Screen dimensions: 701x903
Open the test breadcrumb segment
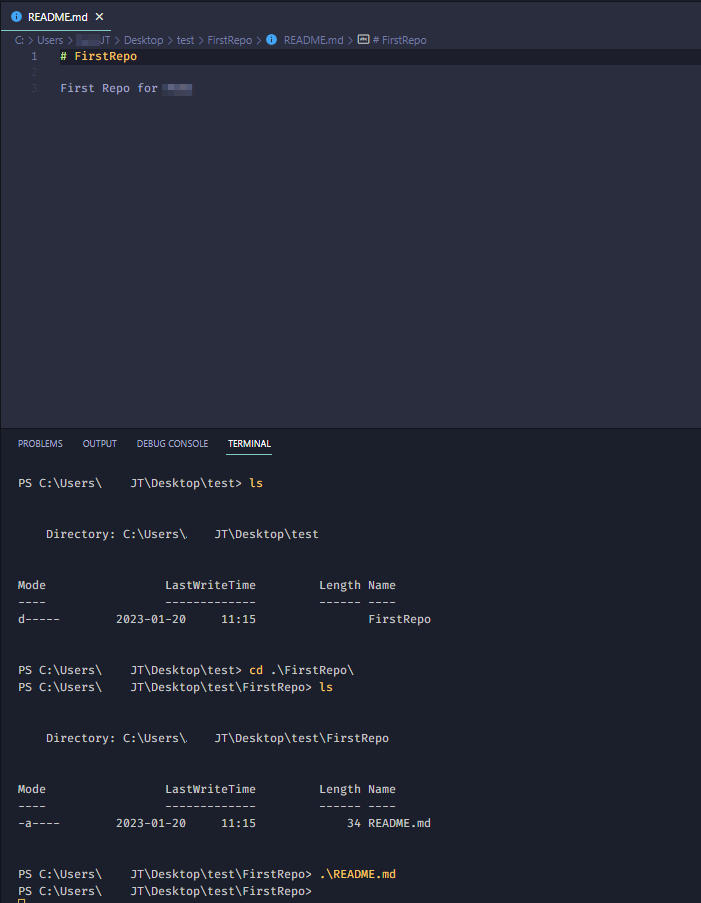[185, 40]
